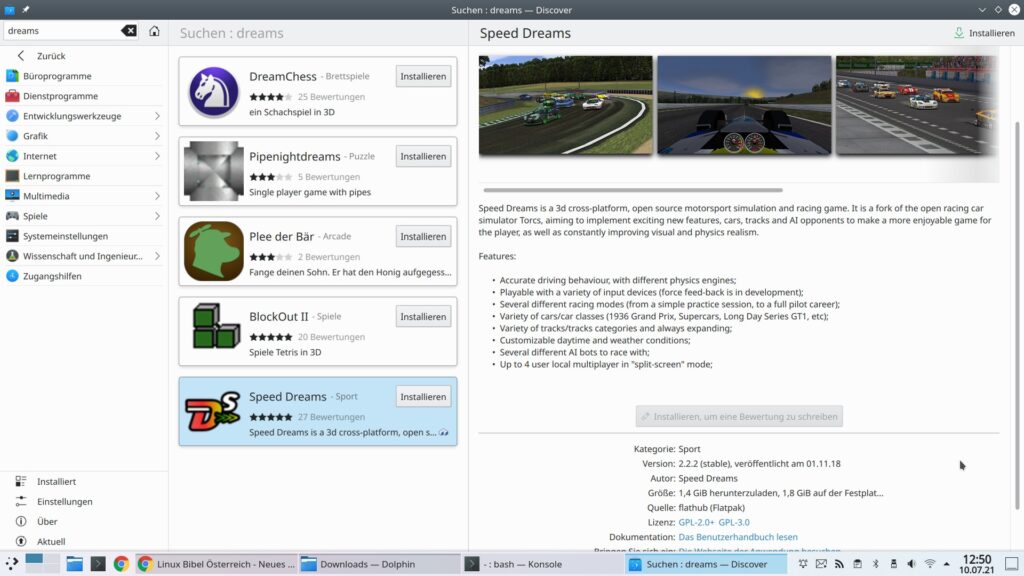Open Konsole terminal launcher icon
1024x576 pixels.
click(x=98, y=564)
